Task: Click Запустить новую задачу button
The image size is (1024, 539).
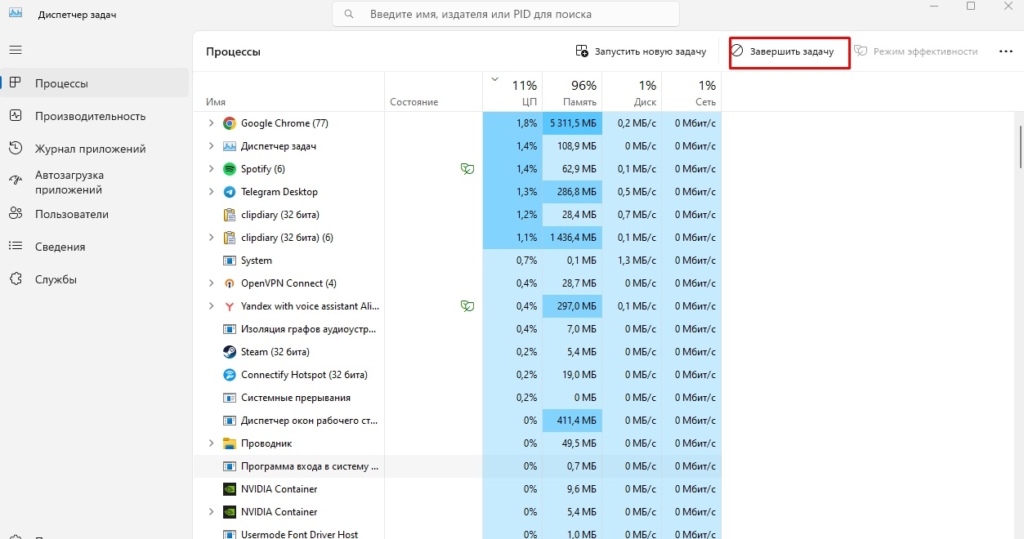Action: click(641, 52)
